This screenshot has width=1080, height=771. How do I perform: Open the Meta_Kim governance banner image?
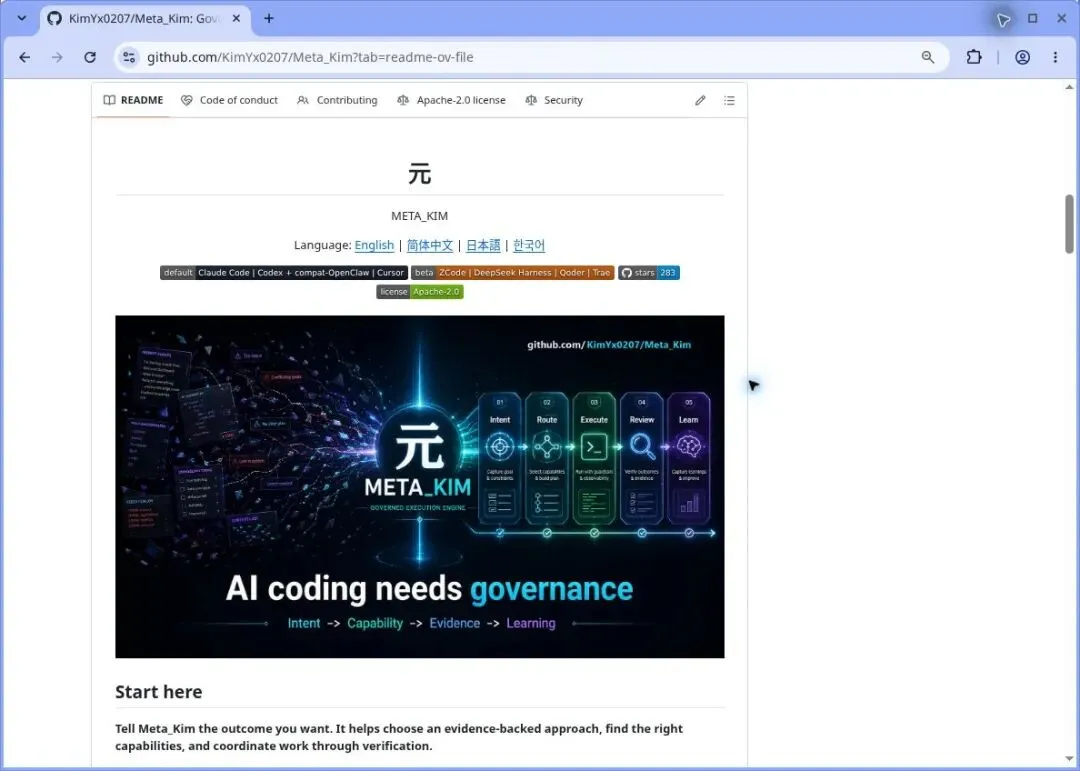(x=419, y=486)
